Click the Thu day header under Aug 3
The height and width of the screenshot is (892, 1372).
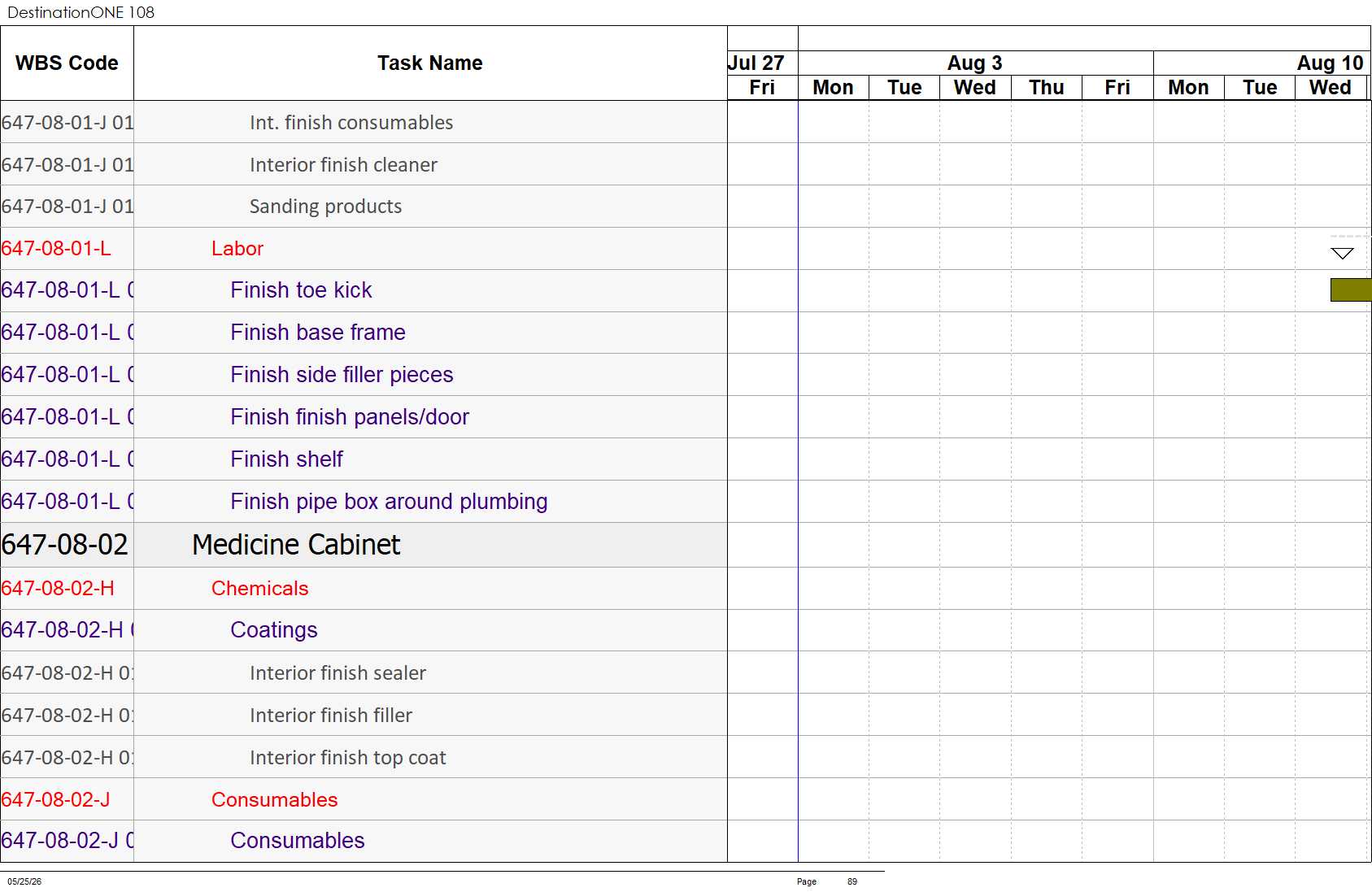coord(1046,87)
